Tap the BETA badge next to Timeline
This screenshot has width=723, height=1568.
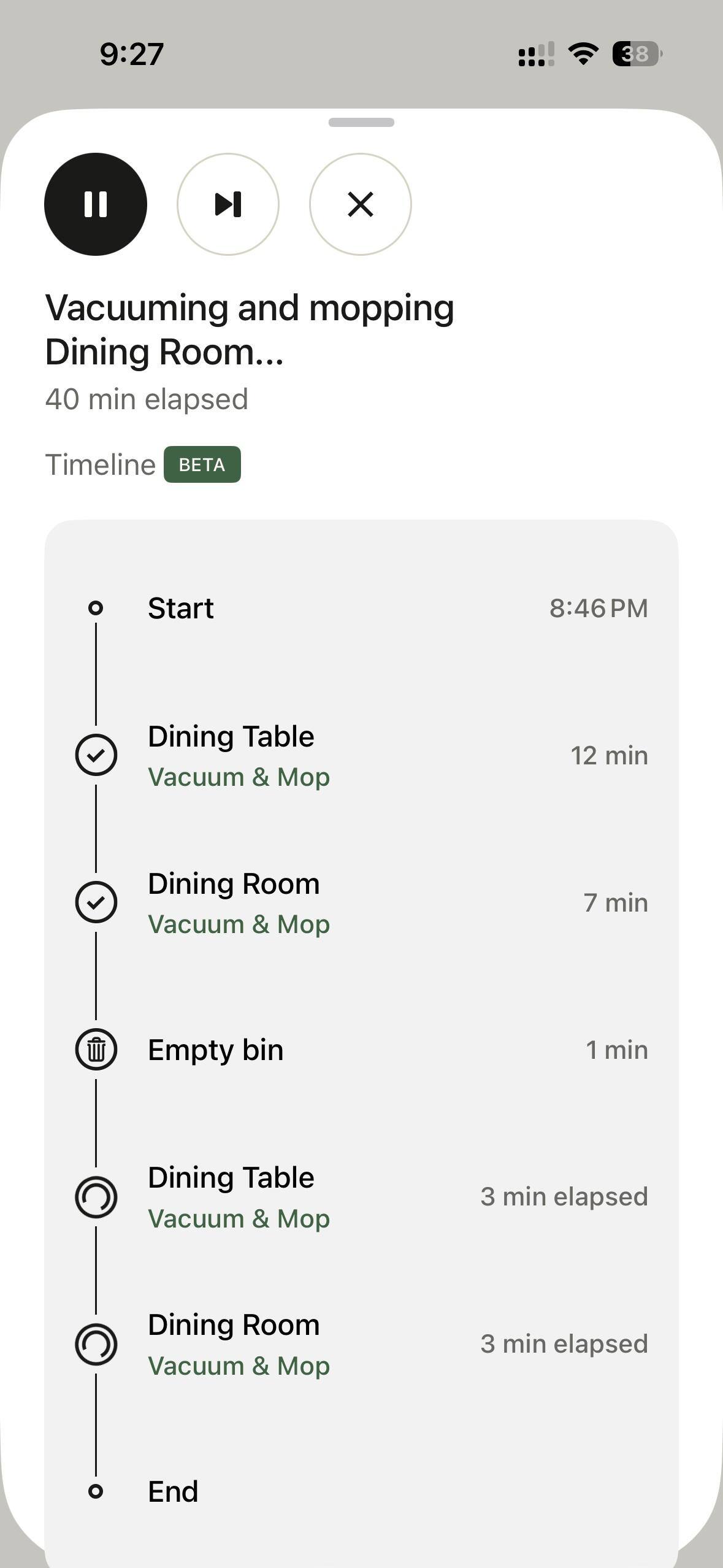point(202,464)
